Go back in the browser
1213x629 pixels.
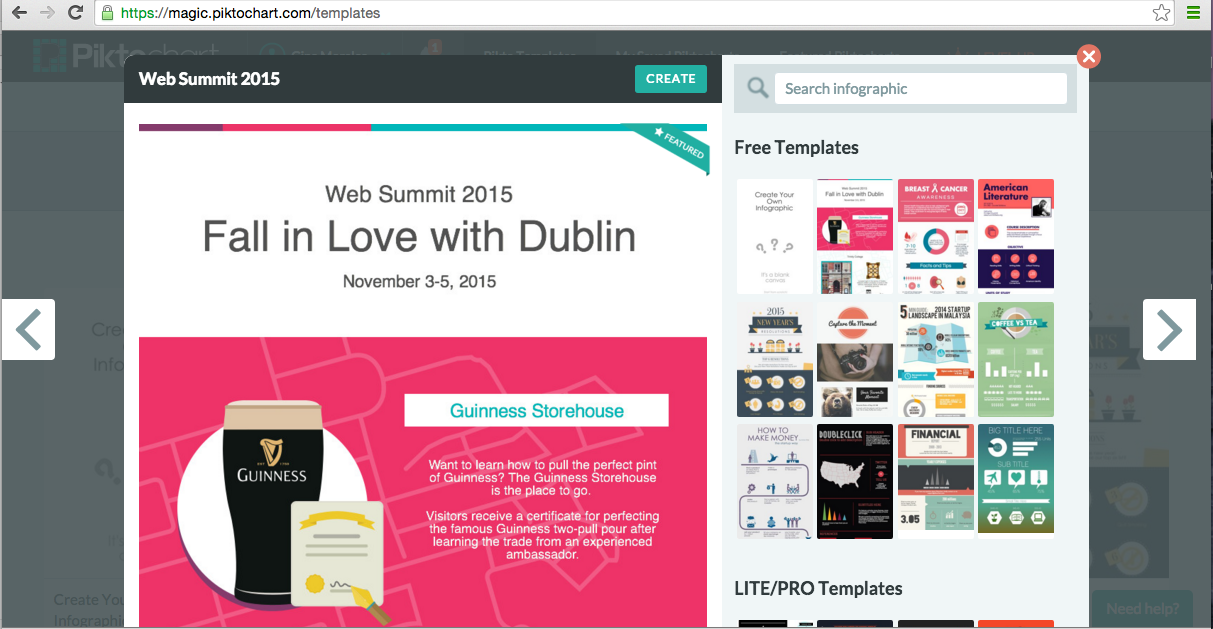point(19,13)
